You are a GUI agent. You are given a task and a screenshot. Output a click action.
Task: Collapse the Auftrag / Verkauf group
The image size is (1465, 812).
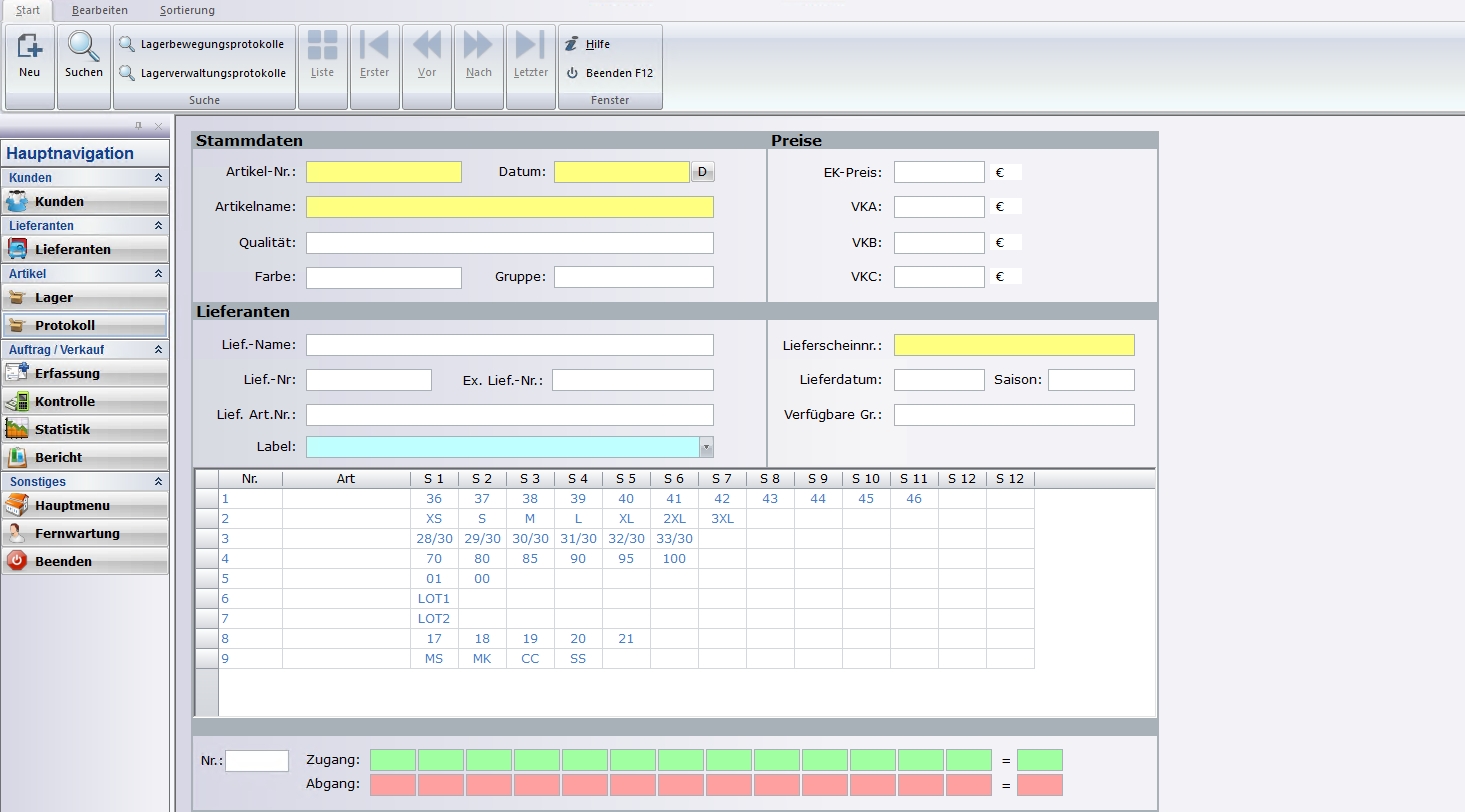tap(85, 349)
